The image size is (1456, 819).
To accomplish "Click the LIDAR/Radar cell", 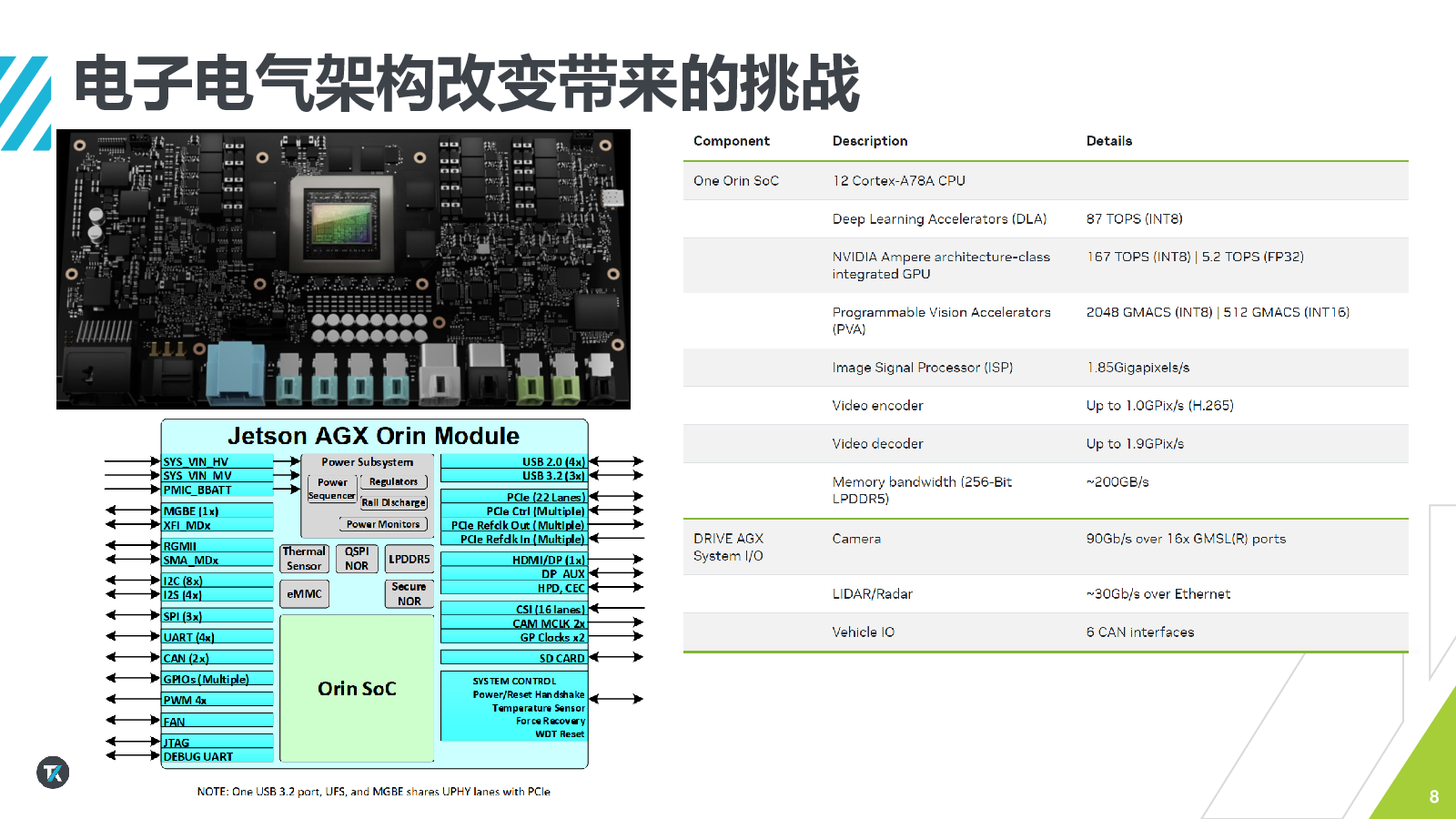I will click(872, 594).
